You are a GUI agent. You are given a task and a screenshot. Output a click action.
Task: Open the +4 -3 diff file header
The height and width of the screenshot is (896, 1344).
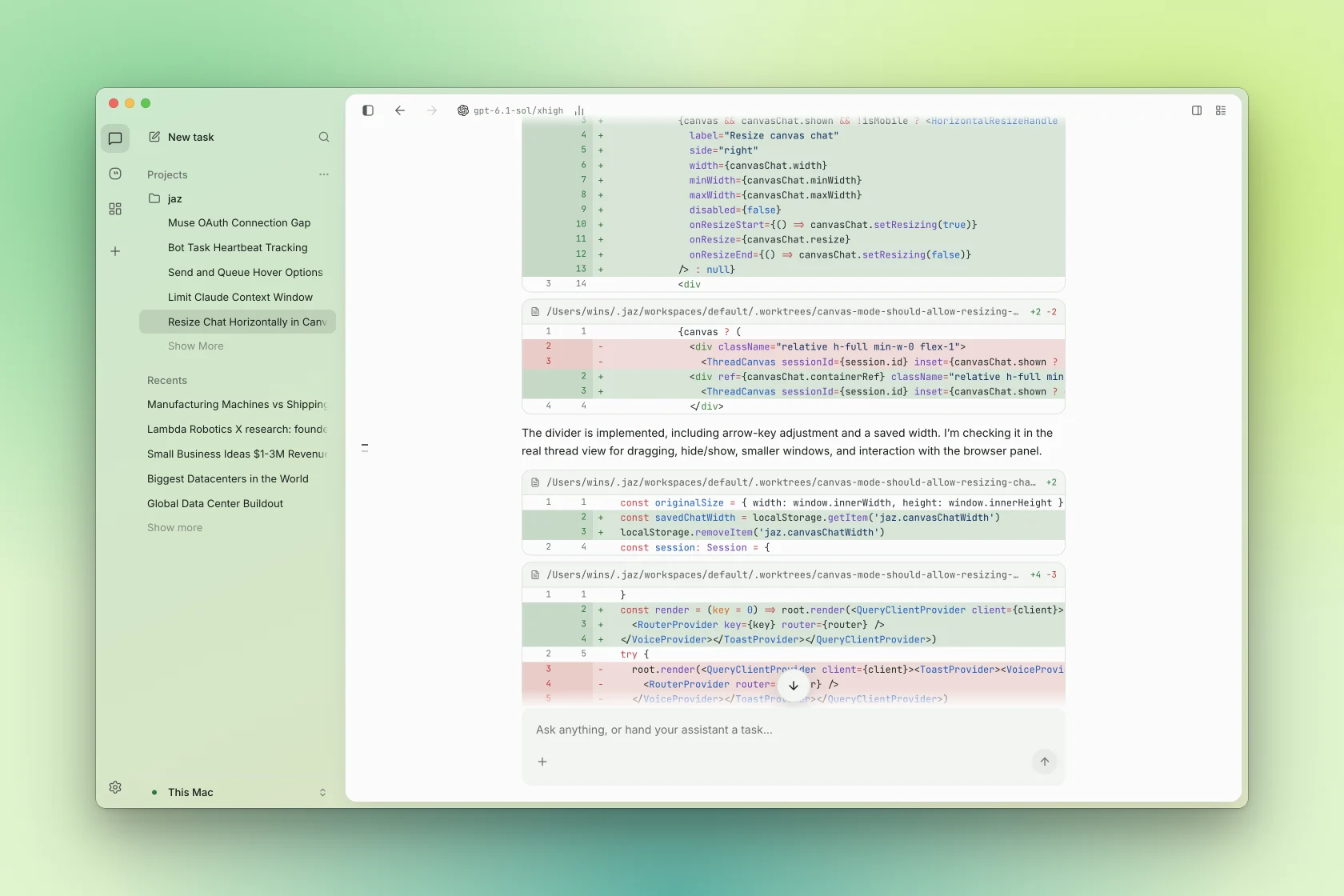coord(793,574)
